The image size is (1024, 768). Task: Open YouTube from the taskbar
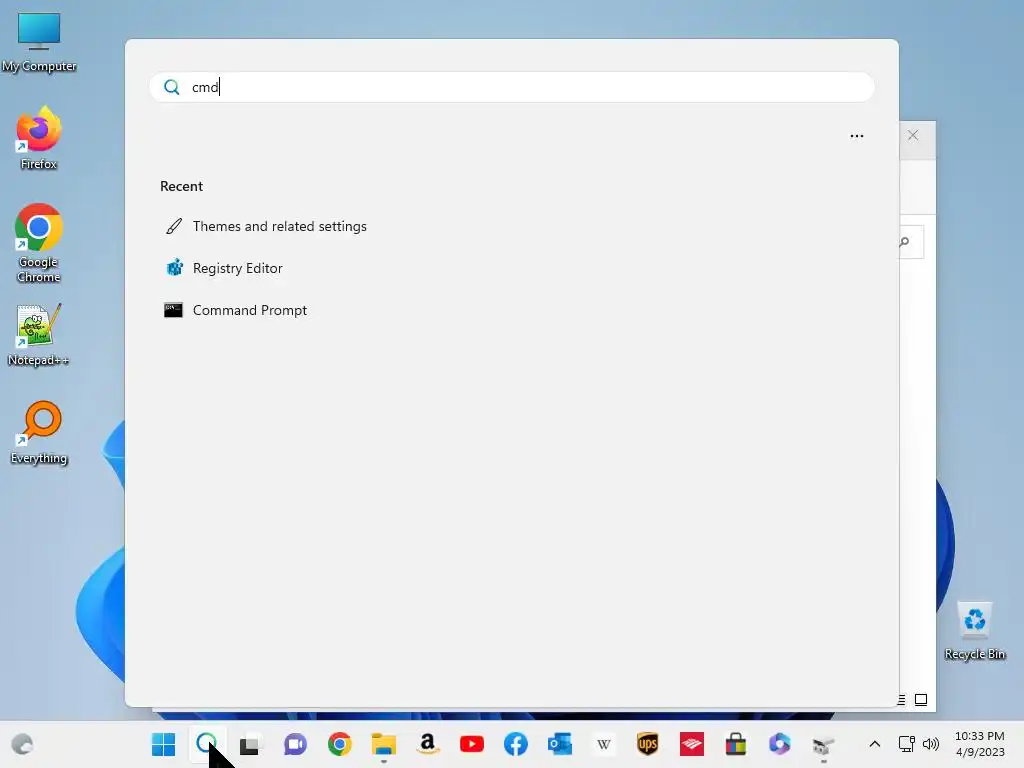coord(472,744)
